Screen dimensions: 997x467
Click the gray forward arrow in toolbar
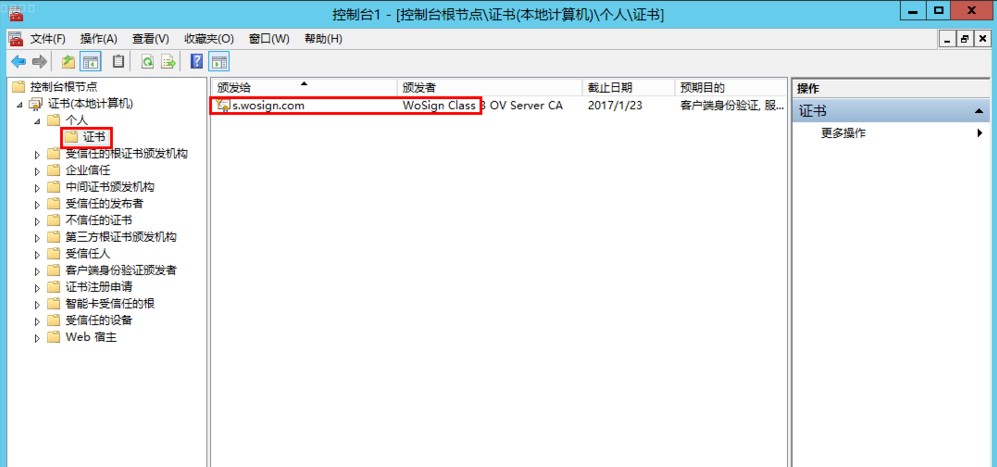click(39, 62)
